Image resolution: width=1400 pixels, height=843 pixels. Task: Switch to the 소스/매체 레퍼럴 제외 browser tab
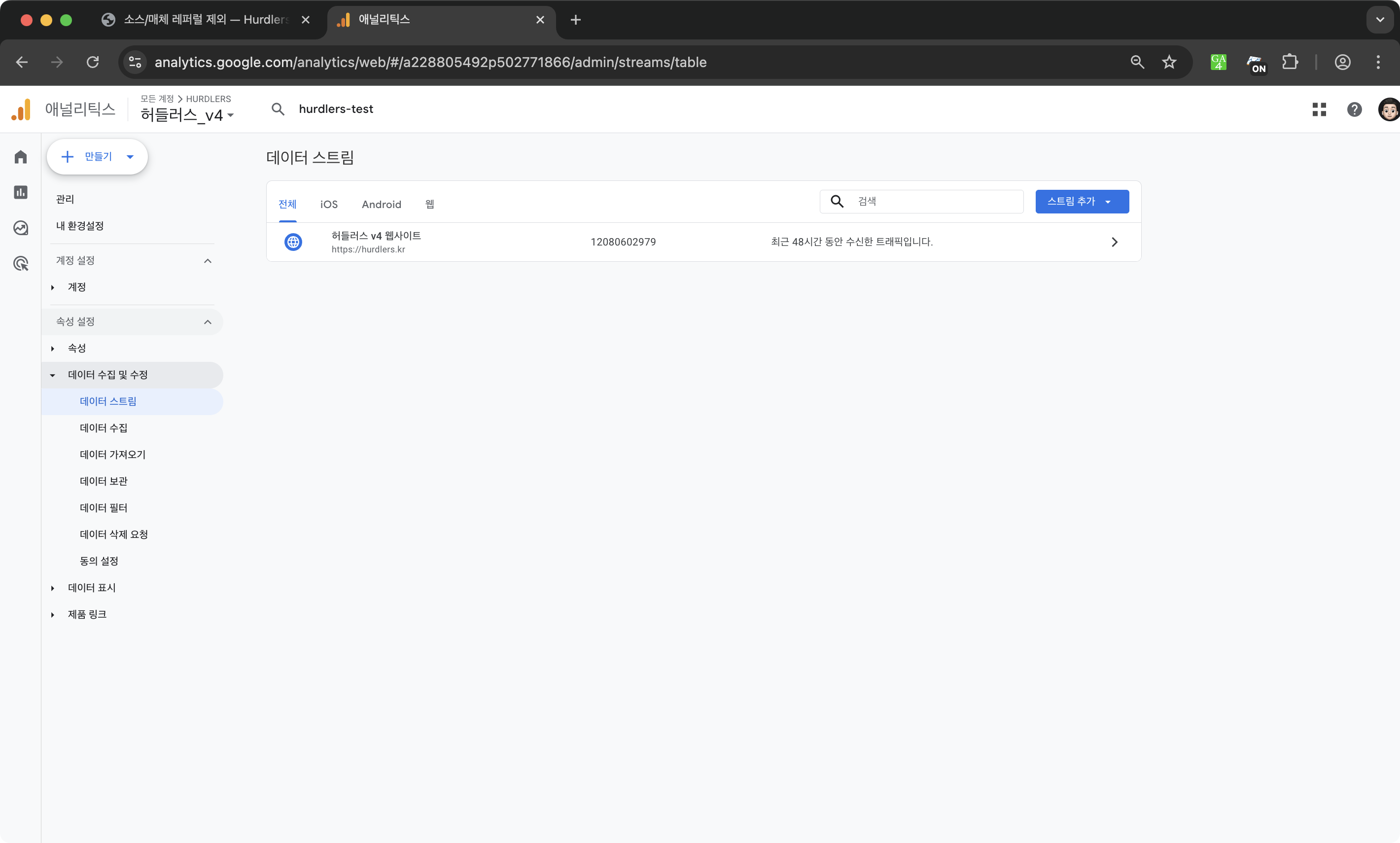click(x=206, y=20)
